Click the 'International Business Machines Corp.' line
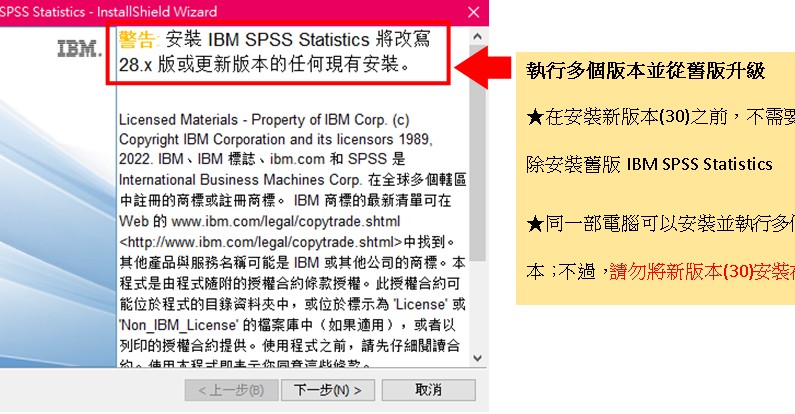The image size is (795, 414). tap(293, 180)
